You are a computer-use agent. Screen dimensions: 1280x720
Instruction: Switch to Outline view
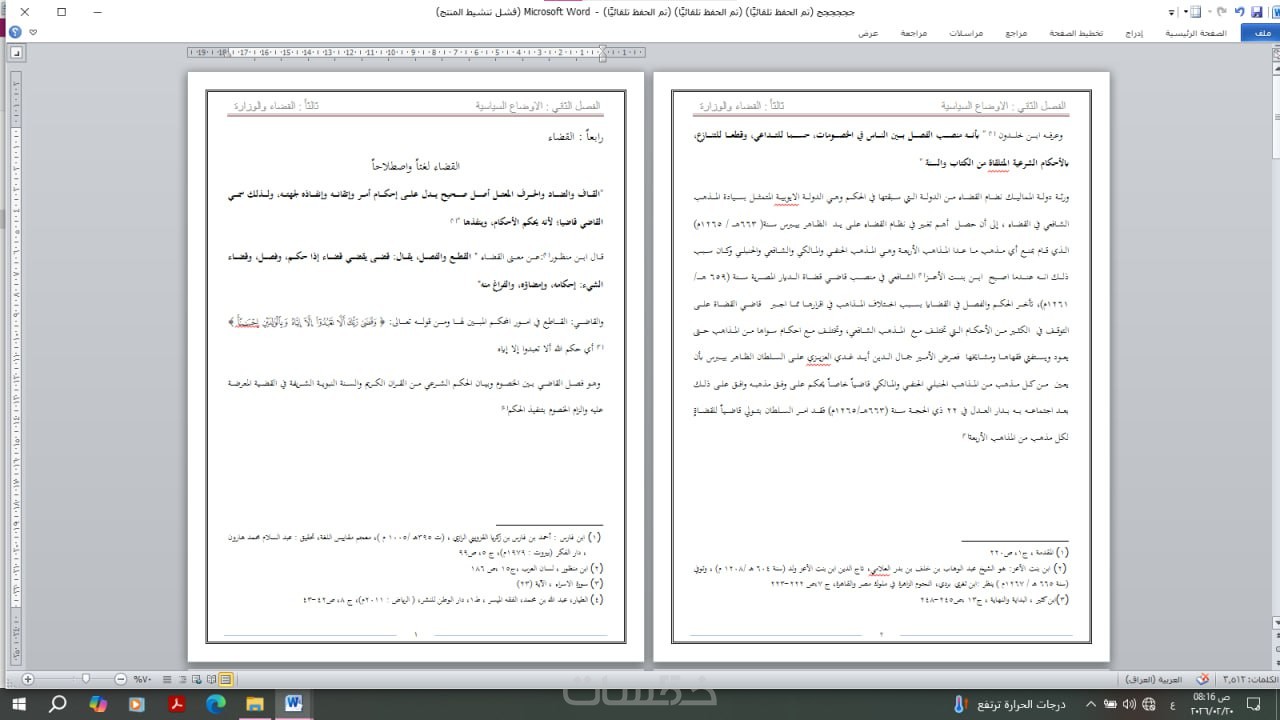182,679
